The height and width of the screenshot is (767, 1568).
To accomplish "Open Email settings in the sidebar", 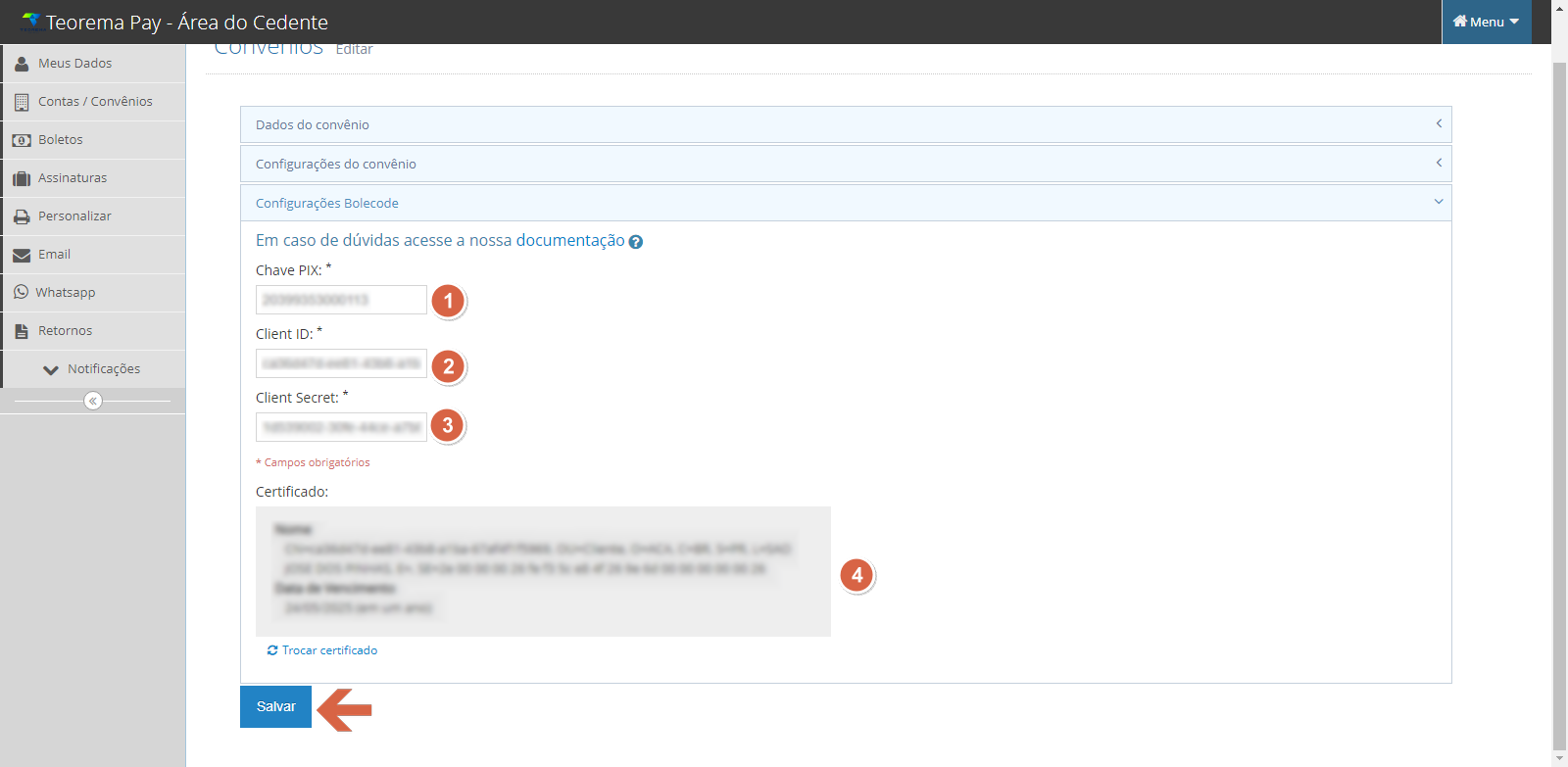I will pyautogui.click(x=93, y=255).
